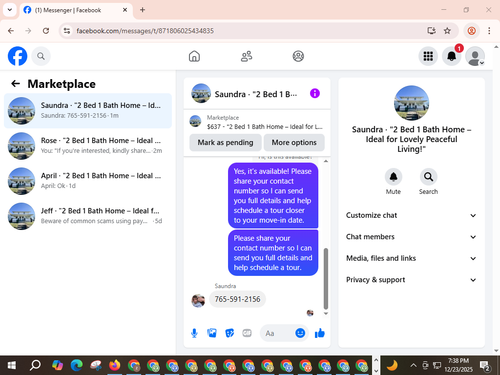Open Firefox from taskbar

115,365
